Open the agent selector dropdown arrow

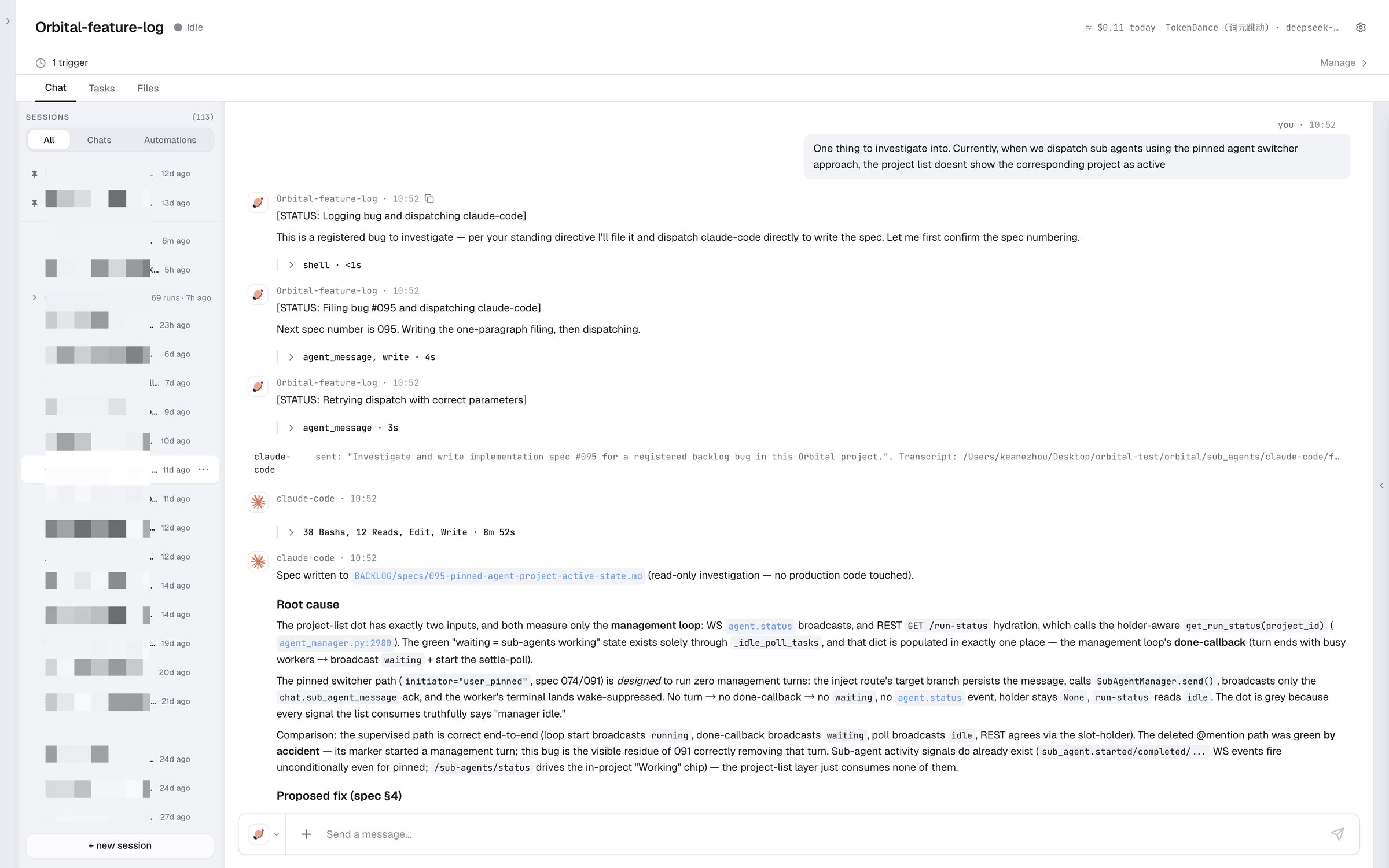[277, 834]
